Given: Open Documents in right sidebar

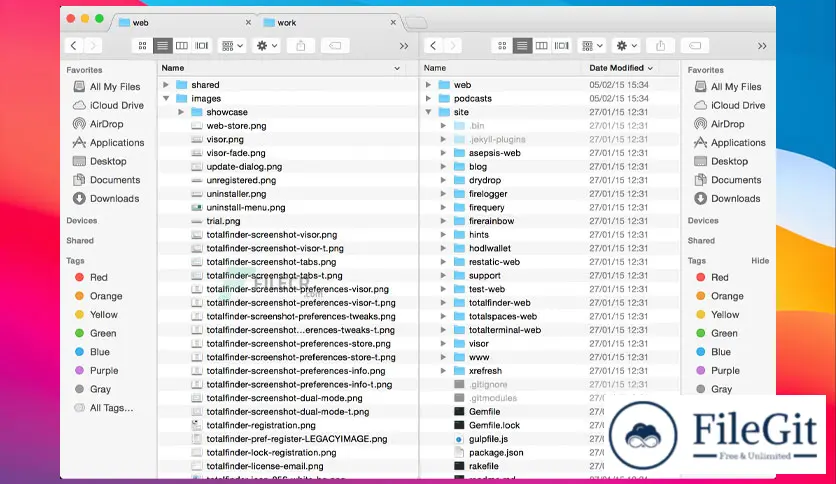Looking at the screenshot, I should point(727,180).
